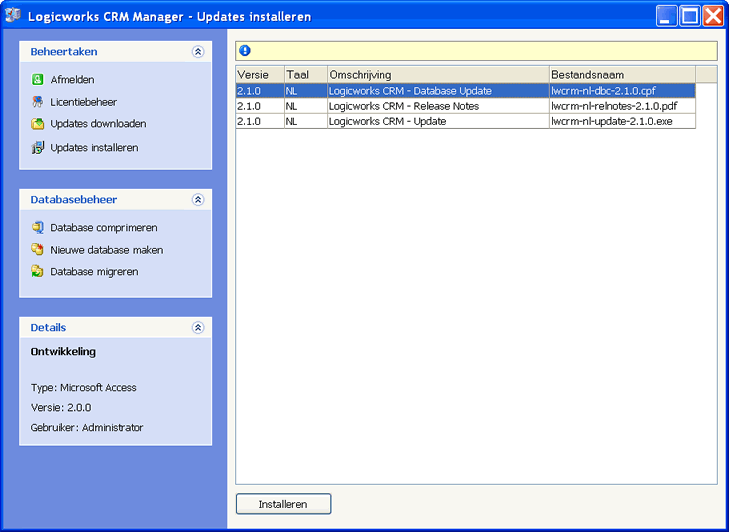This screenshot has height=532, width=729.
Task: Click the Beheertaken panel title
Action: [64, 52]
